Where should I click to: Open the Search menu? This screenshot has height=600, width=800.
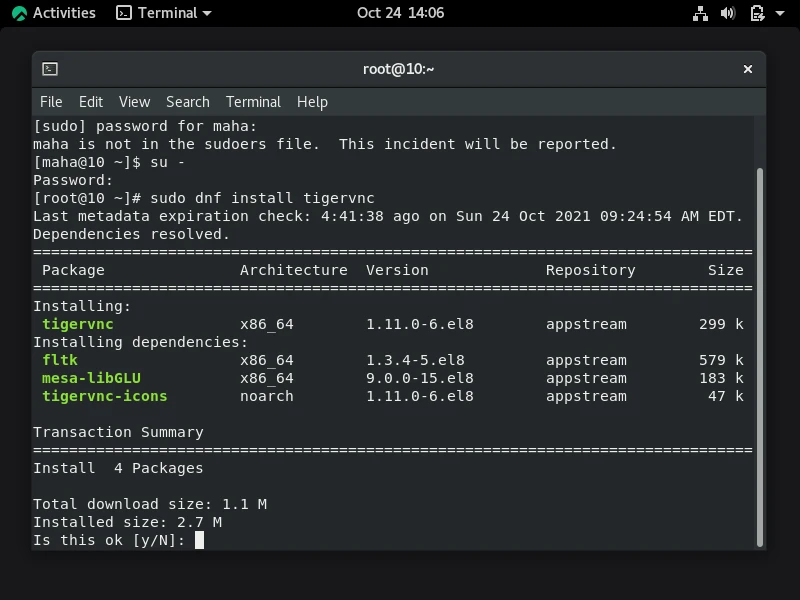coord(187,101)
